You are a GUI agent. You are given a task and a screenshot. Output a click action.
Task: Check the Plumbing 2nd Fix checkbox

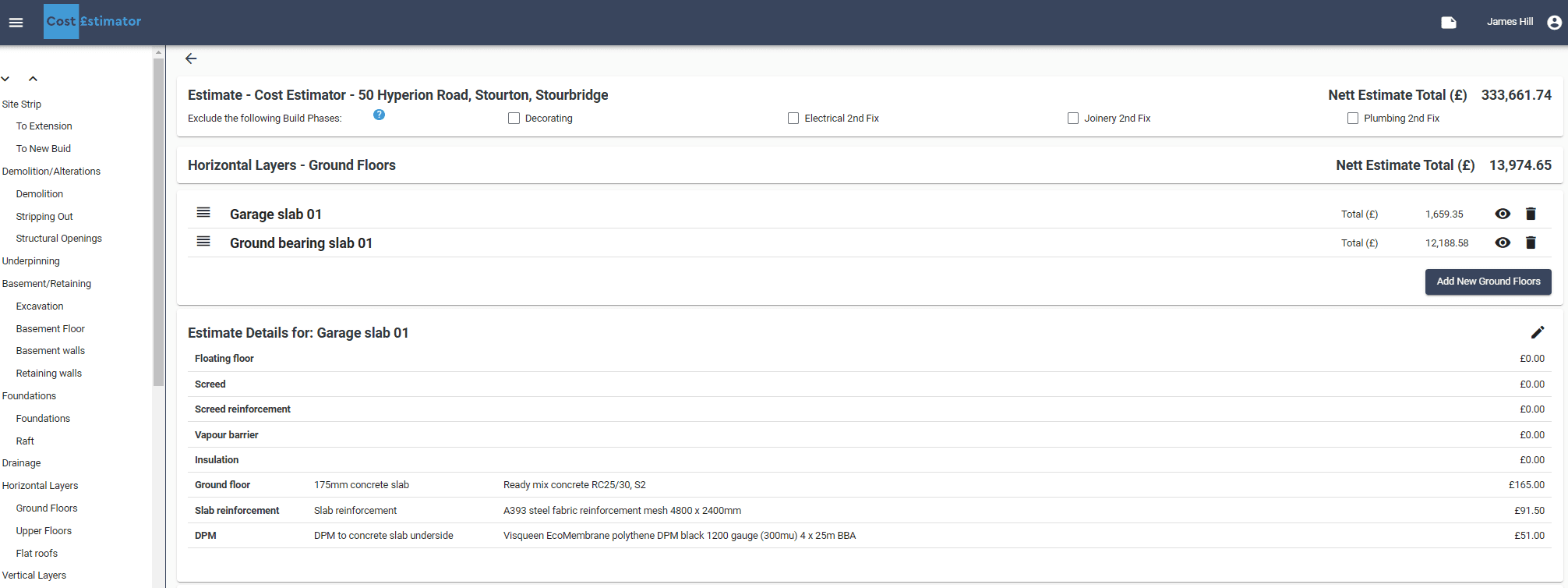click(x=1352, y=119)
